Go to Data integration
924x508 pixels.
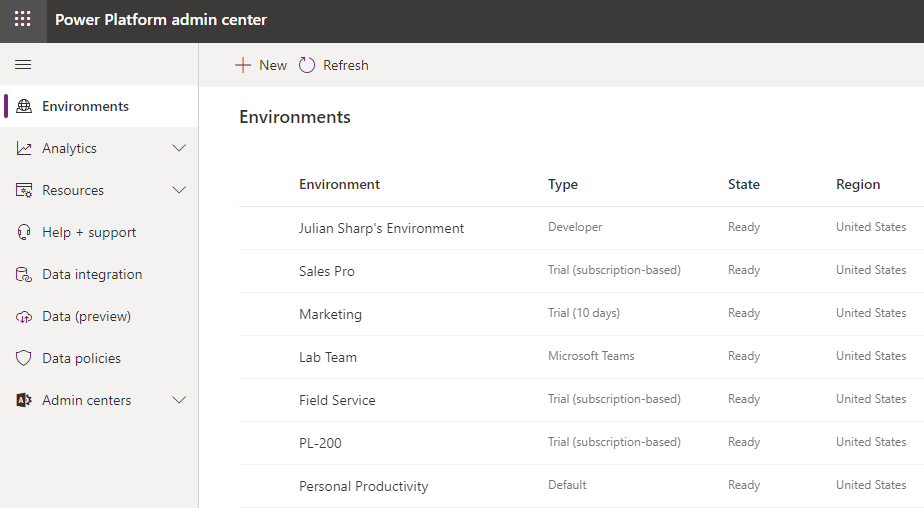tap(99, 275)
